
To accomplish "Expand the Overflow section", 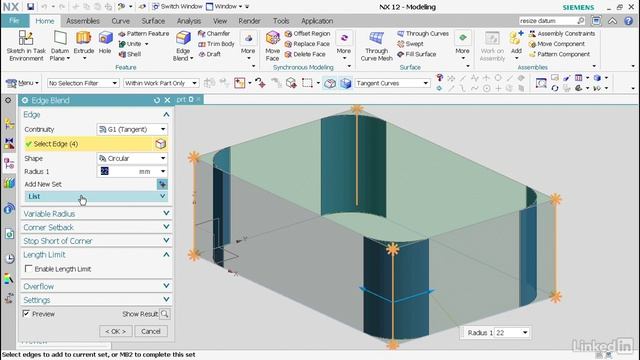I will click(x=96, y=286).
